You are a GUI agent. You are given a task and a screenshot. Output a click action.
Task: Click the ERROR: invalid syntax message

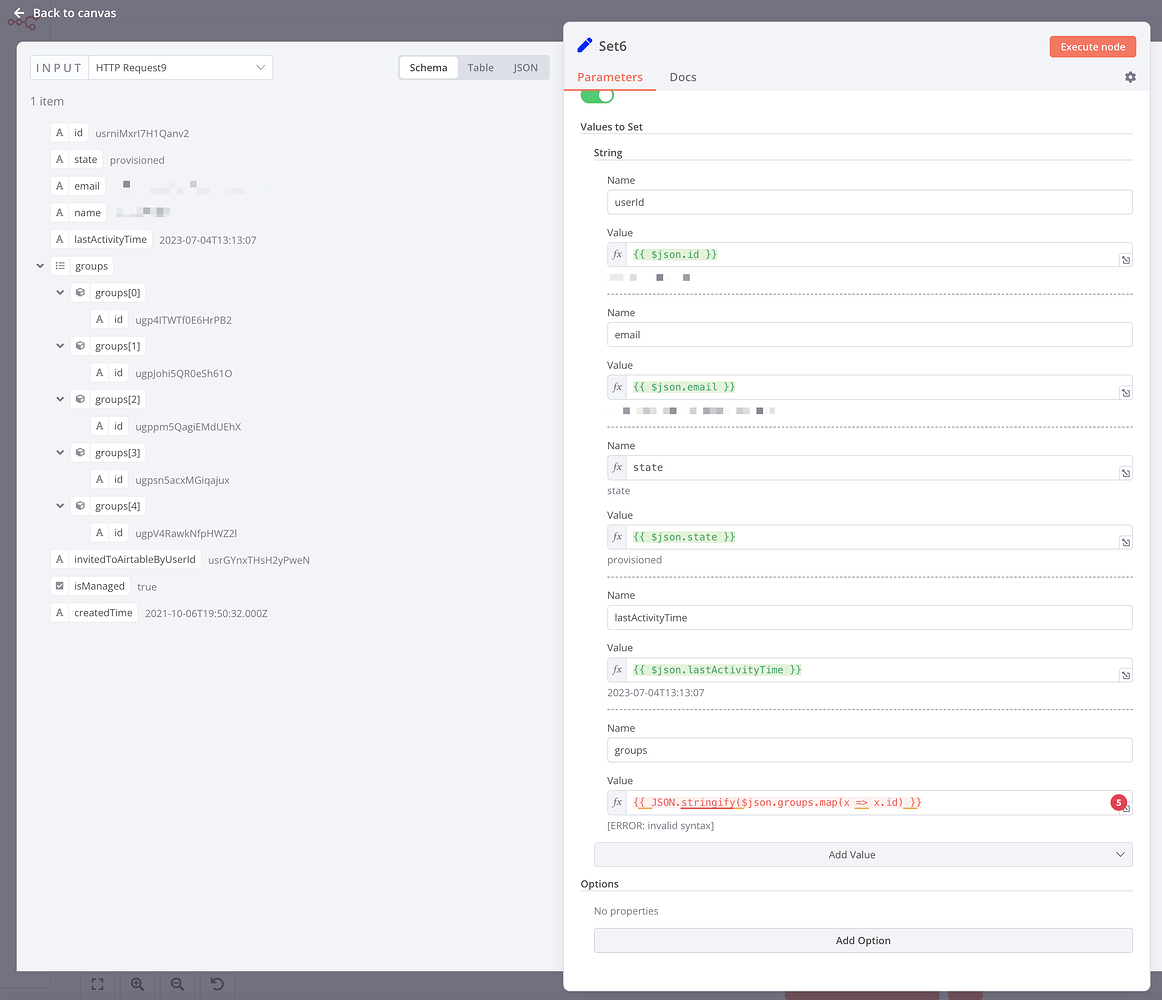(660, 825)
